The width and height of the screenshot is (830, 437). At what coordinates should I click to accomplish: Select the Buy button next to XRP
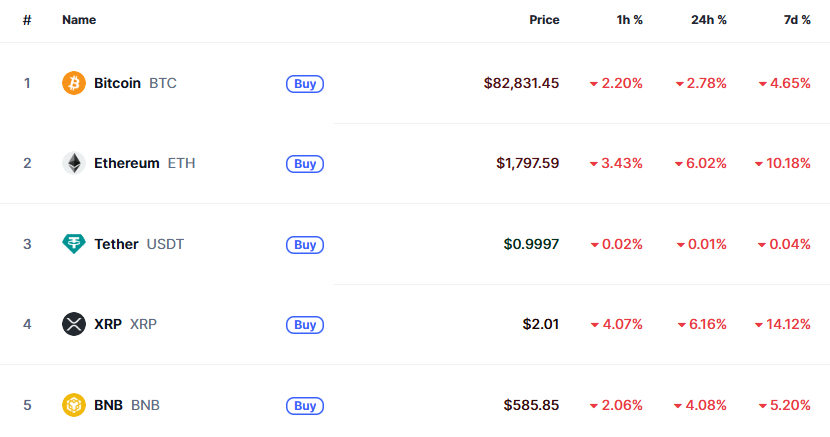point(305,324)
